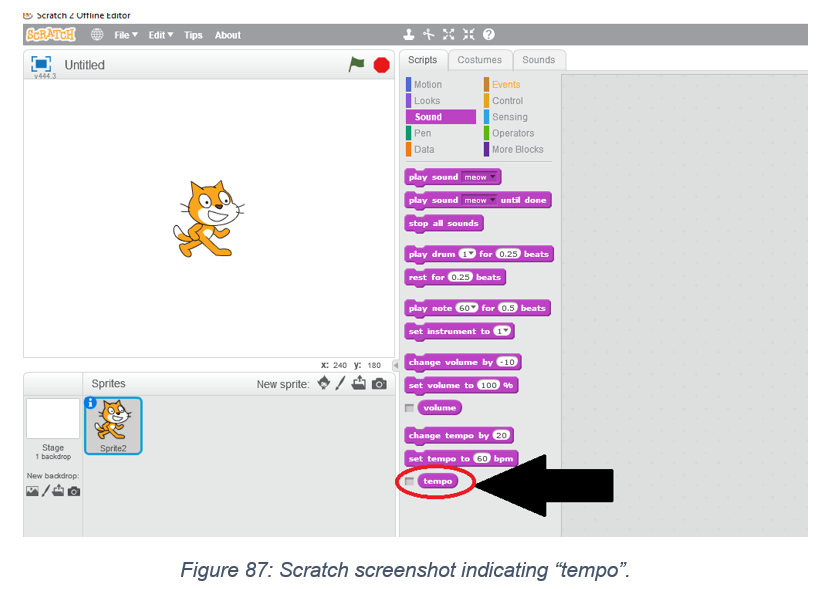830x589 pixels.
Task: Switch to the Sounds tab
Action: point(538,60)
